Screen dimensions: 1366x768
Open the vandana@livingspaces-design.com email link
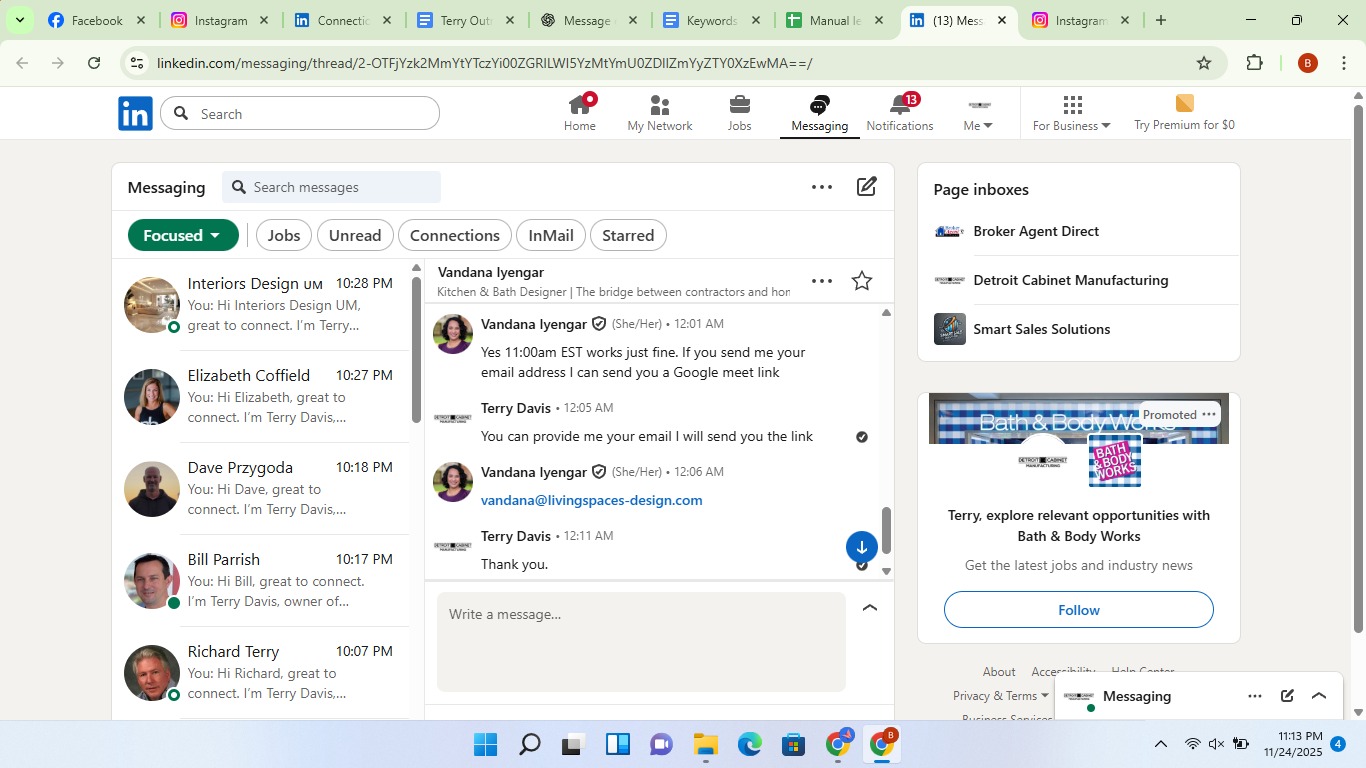tap(591, 500)
